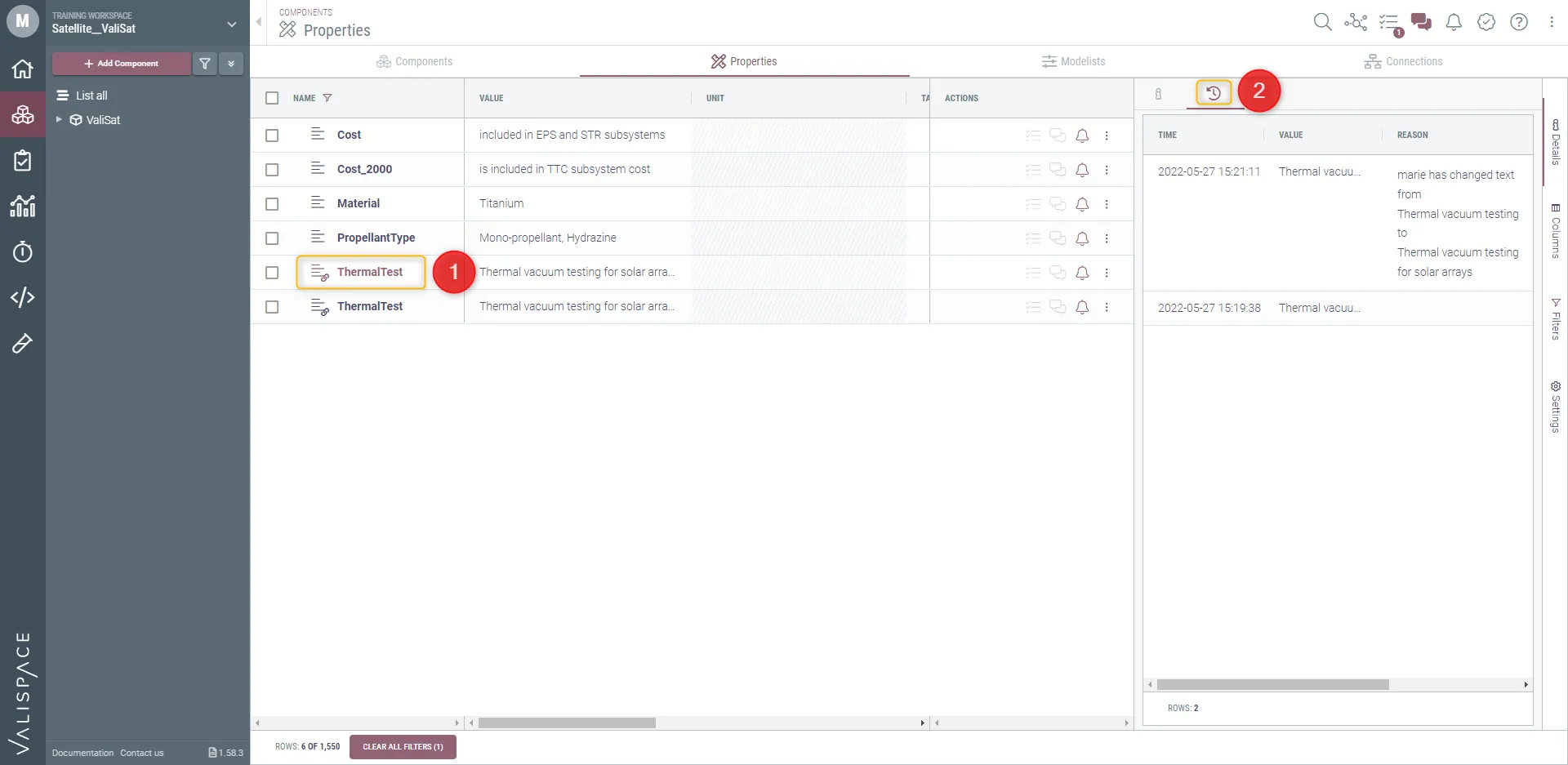
Task: Open the discussions chat icon in header
Action: pos(1421,22)
